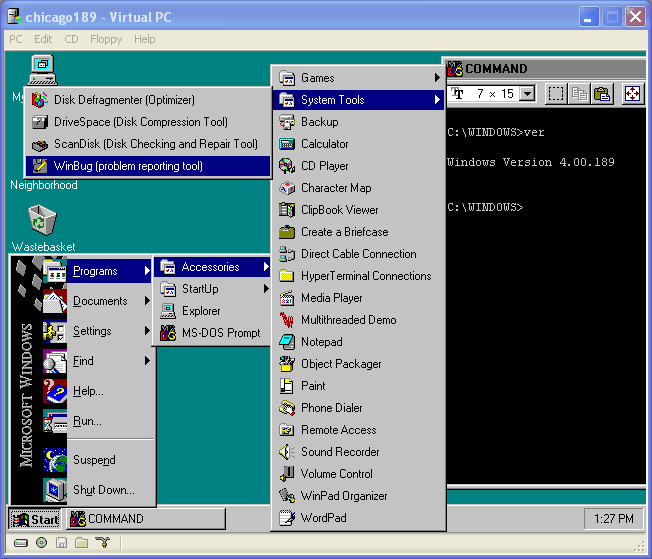Click the WordPad icon
Image resolution: width=652 pixels, height=559 pixels.
287,518
